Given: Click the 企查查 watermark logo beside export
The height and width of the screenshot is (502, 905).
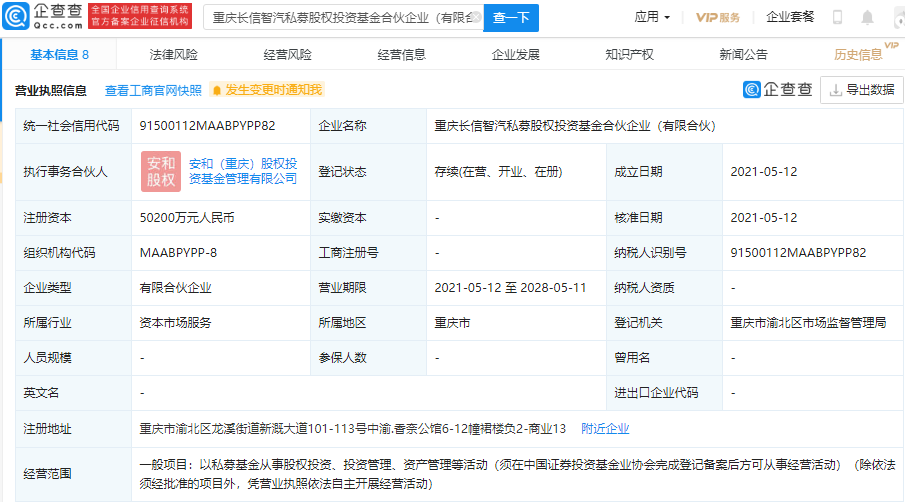Looking at the screenshot, I should pyautogui.click(x=778, y=90).
